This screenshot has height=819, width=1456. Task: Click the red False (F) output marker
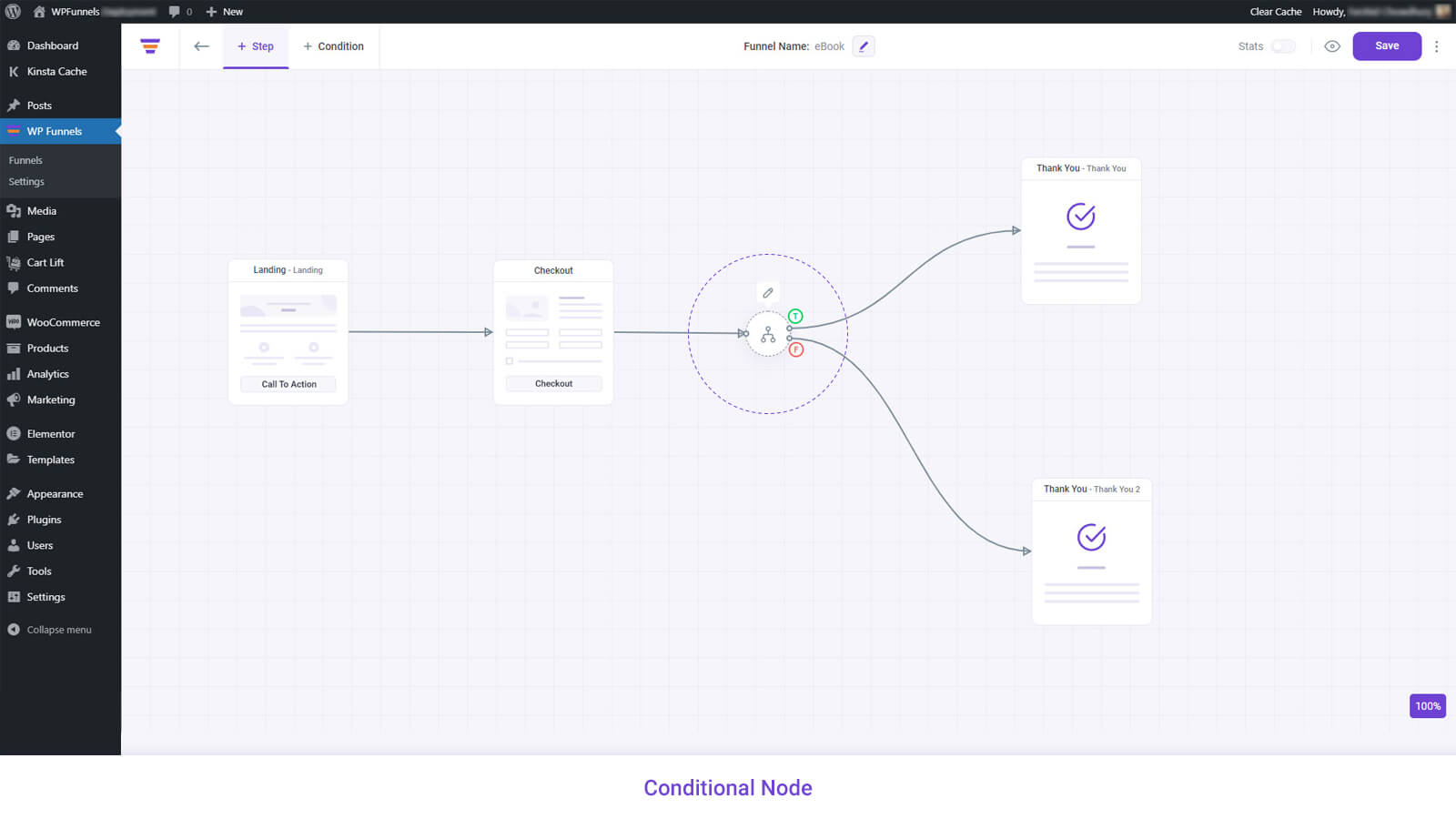796,349
